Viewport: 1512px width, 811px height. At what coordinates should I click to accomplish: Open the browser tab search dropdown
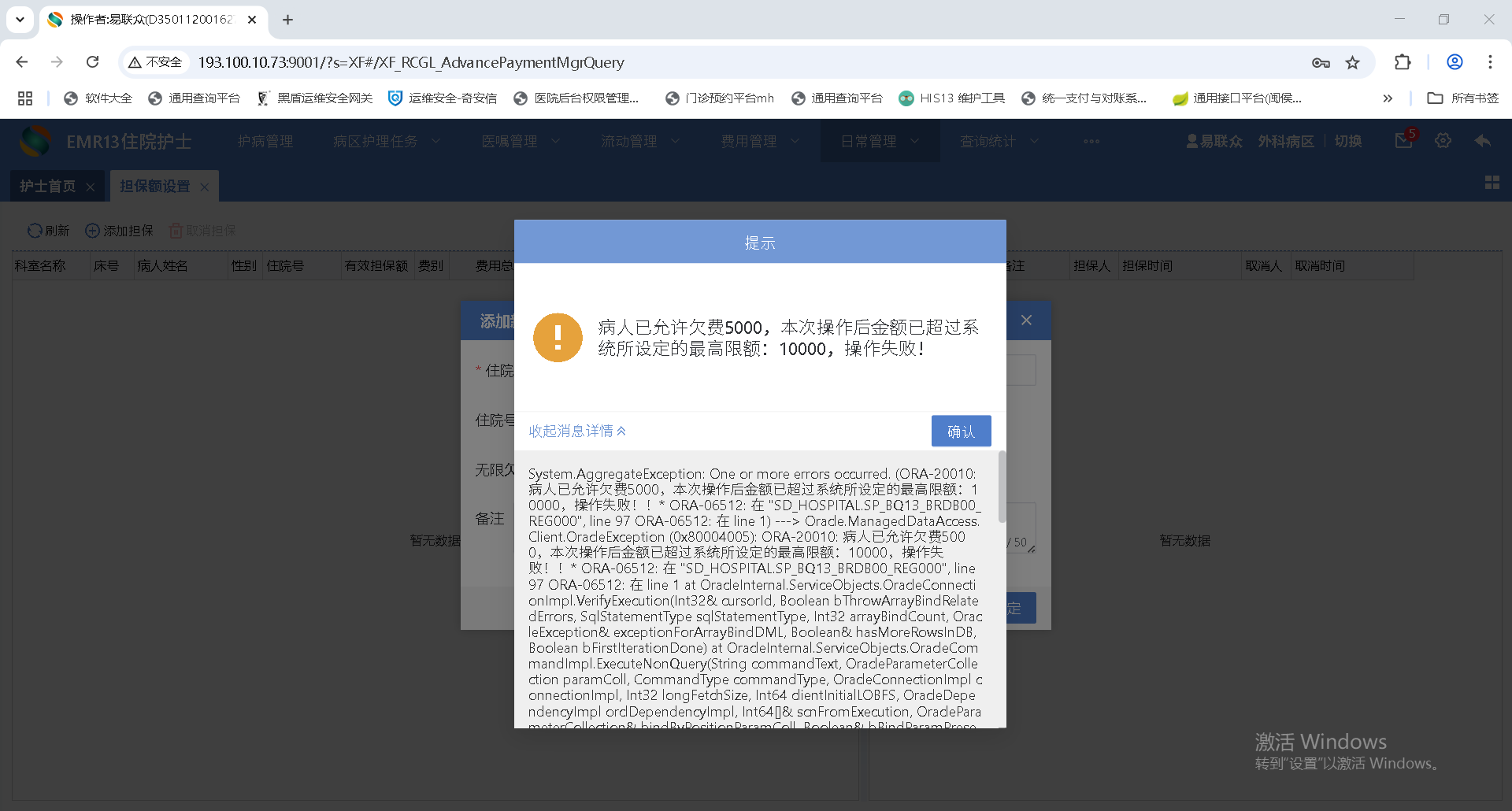pos(20,20)
